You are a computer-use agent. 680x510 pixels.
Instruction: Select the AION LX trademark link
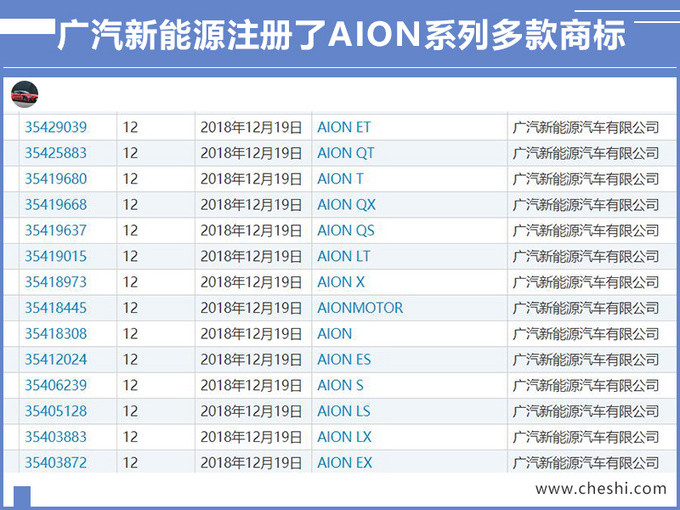(344, 437)
